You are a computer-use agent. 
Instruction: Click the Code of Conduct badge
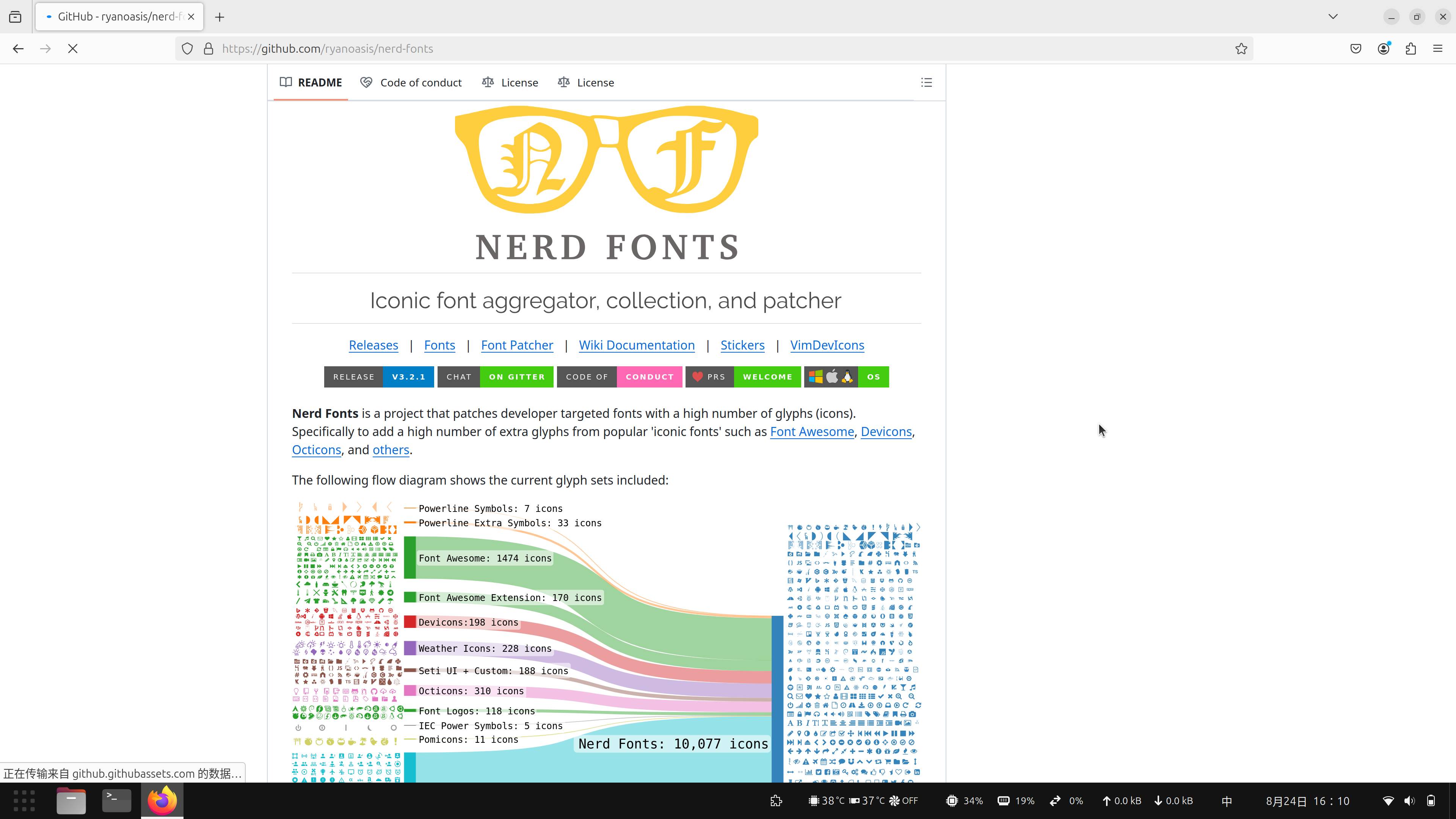(x=620, y=377)
